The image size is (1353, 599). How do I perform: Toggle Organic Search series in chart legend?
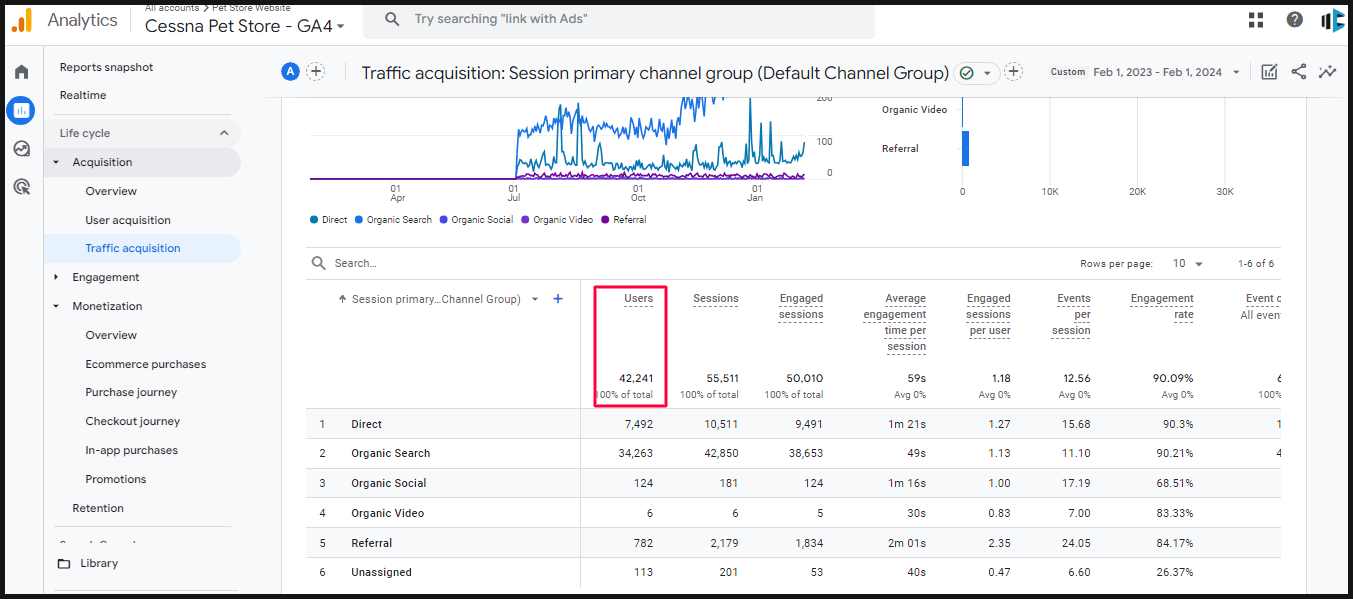click(393, 220)
